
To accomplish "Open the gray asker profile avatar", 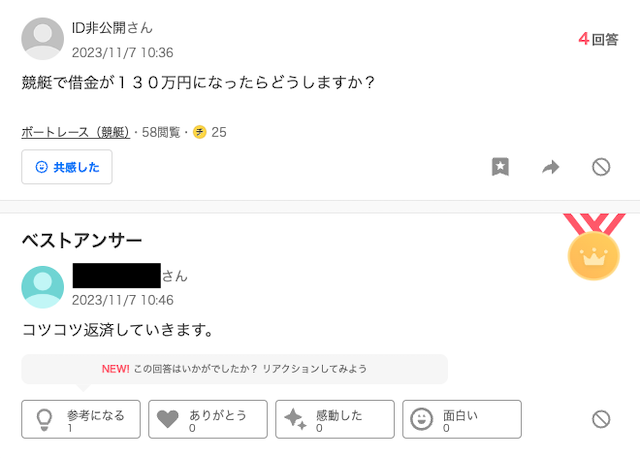I will point(42,39).
